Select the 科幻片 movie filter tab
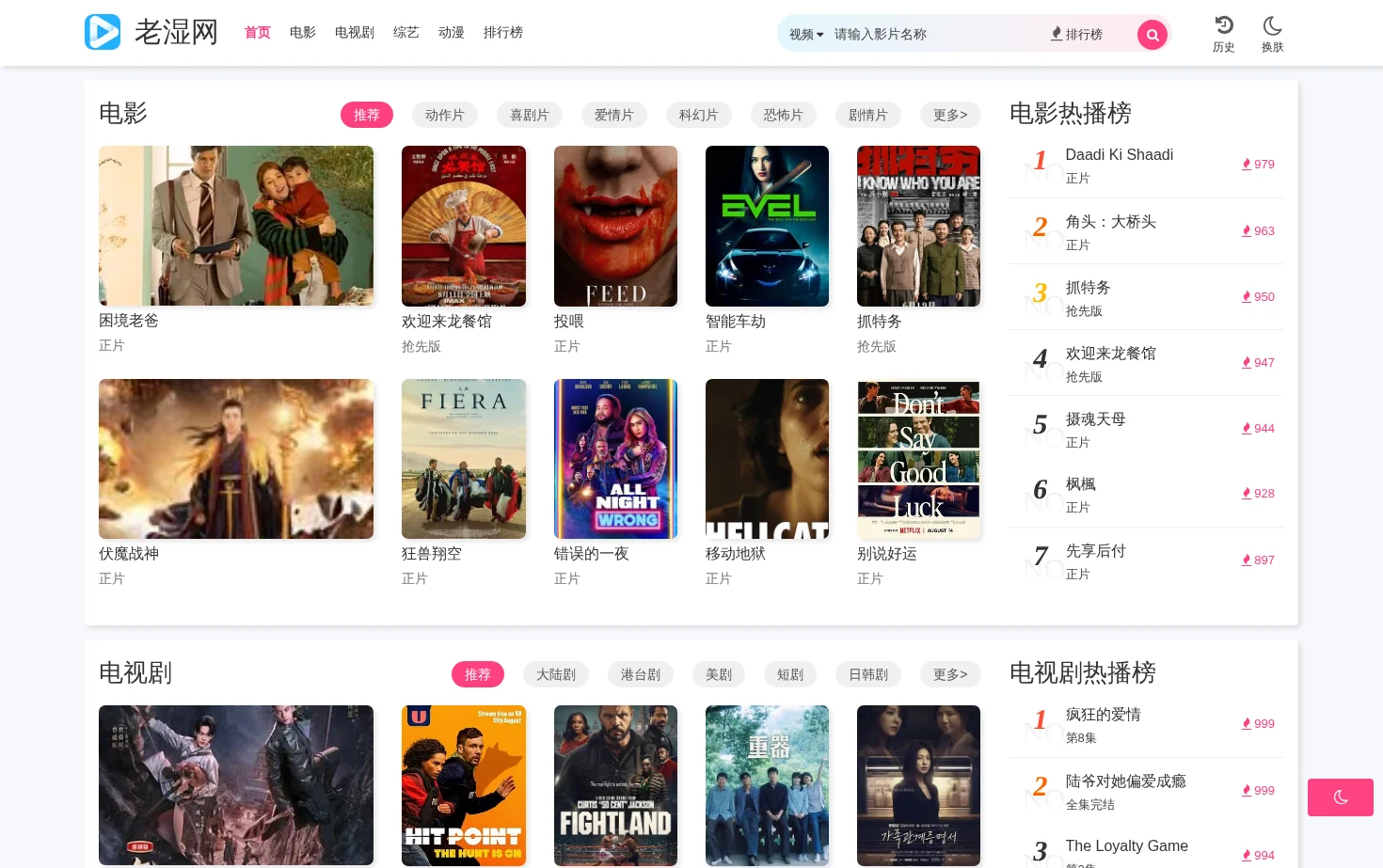 tap(699, 115)
